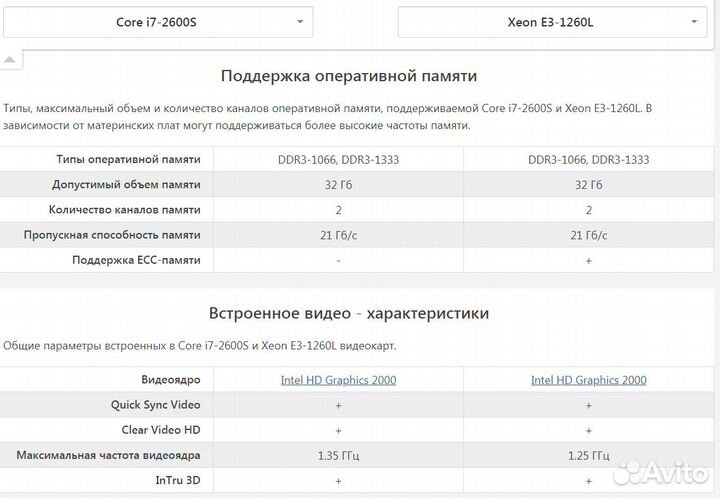Screen dimensions: 720x498
Task: Click the 1.35 ГГц value for Core i7-2600S
Action: (338, 456)
